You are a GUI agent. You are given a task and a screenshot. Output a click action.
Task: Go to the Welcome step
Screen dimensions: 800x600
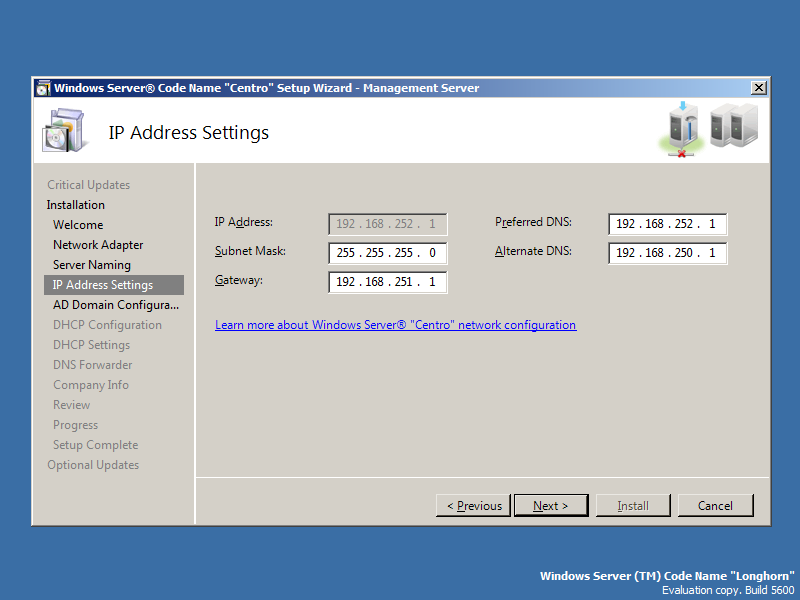pos(78,224)
